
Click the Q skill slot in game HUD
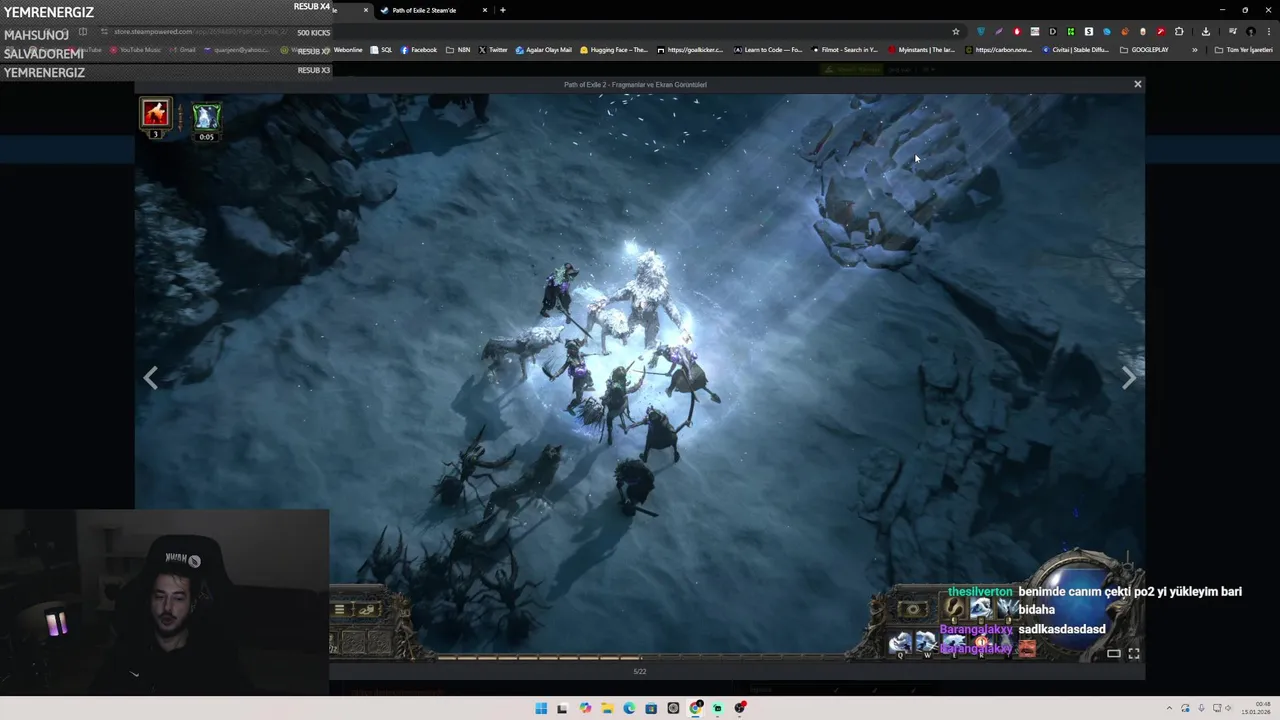click(901, 643)
